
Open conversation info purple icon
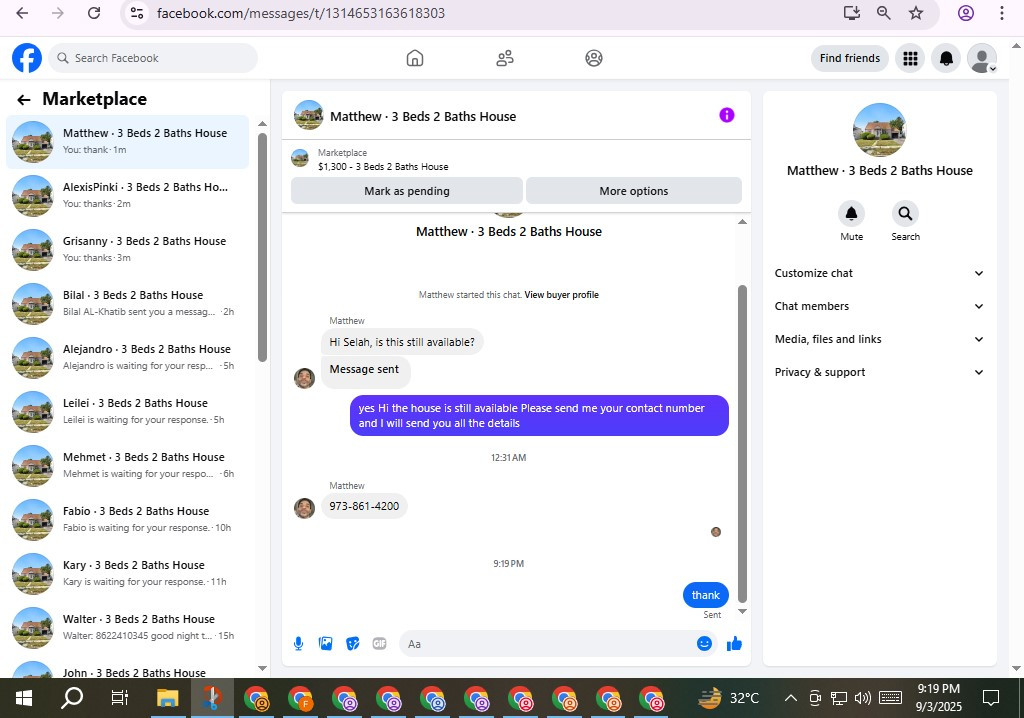(x=727, y=116)
